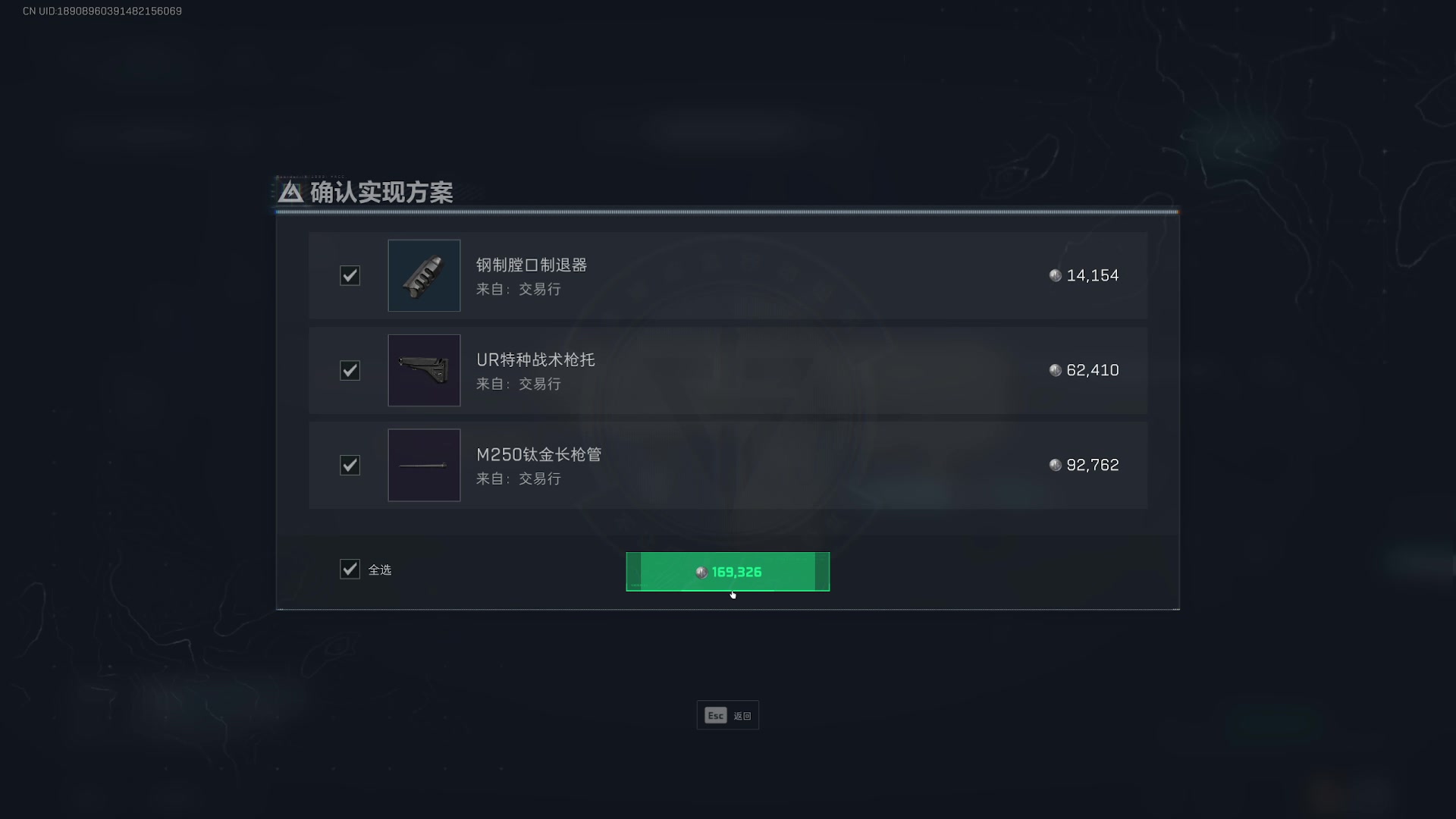Viewport: 1456px width, 819px height.
Task: Deselect the M250钛金长枪管 checkbox
Action: [350, 465]
